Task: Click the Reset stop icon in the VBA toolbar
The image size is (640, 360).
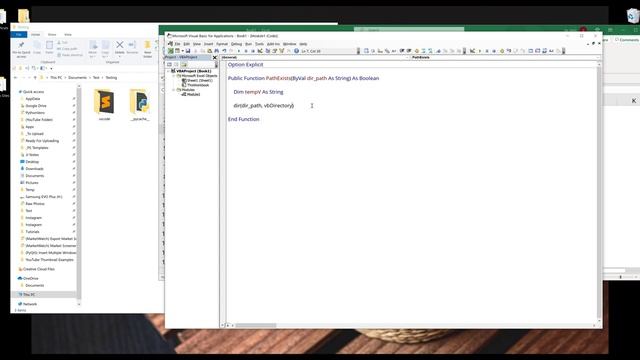Action: click(x=253, y=51)
